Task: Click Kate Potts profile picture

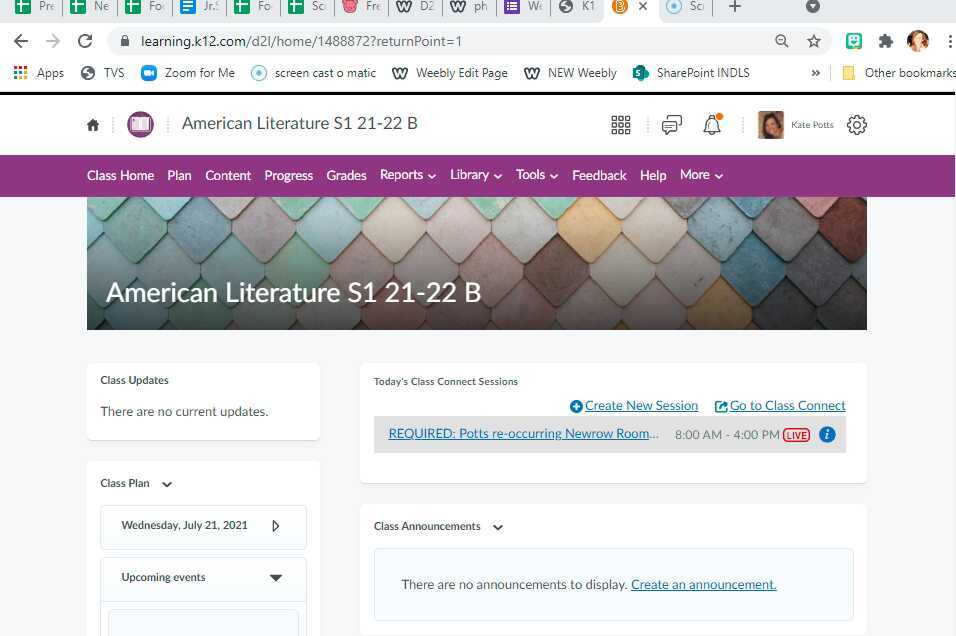Action: [770, 124]
